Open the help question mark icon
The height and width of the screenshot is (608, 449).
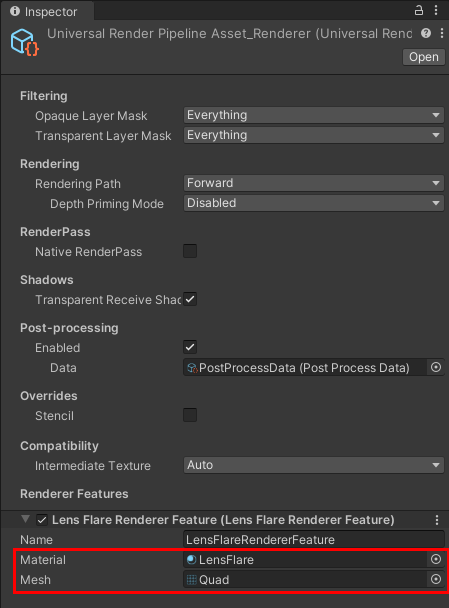[426, 33]
